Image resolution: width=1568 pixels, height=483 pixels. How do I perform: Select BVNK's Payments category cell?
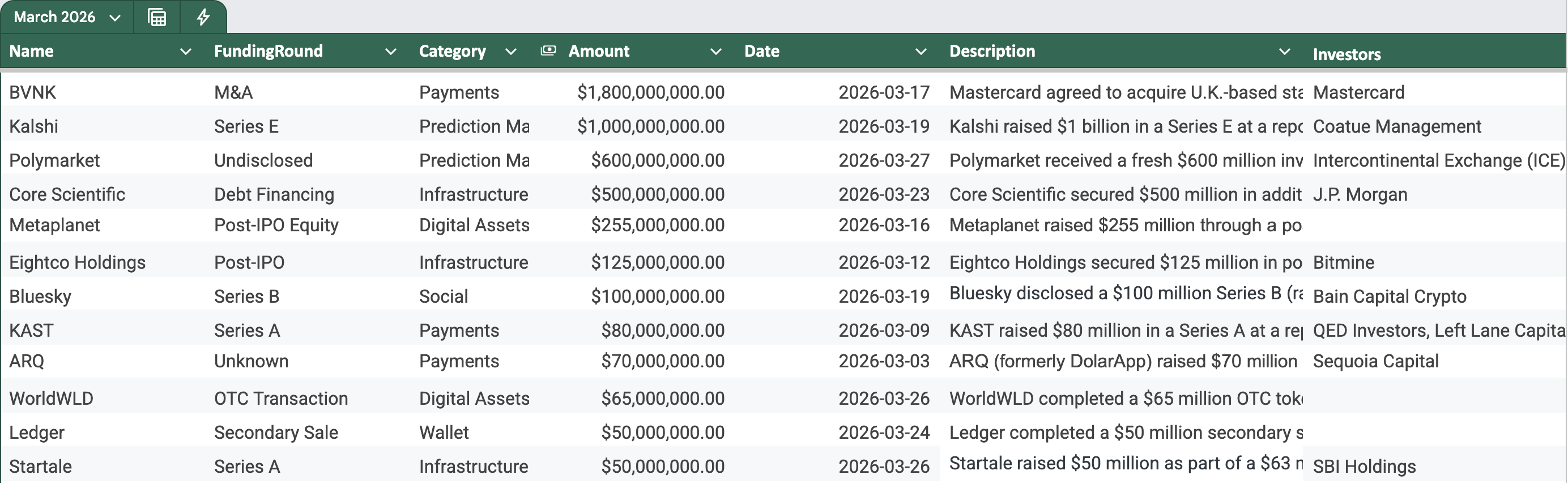tap(459, 92)
